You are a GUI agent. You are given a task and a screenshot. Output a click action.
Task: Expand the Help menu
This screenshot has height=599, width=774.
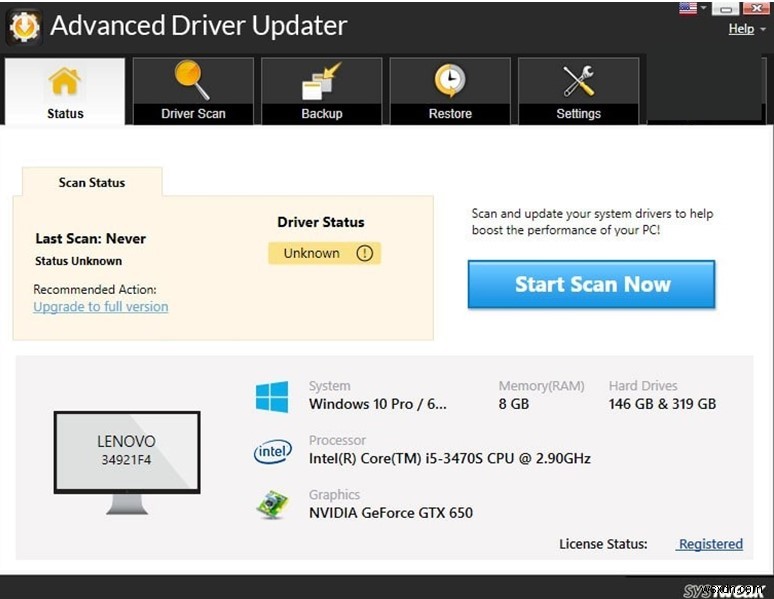point(746,29)
